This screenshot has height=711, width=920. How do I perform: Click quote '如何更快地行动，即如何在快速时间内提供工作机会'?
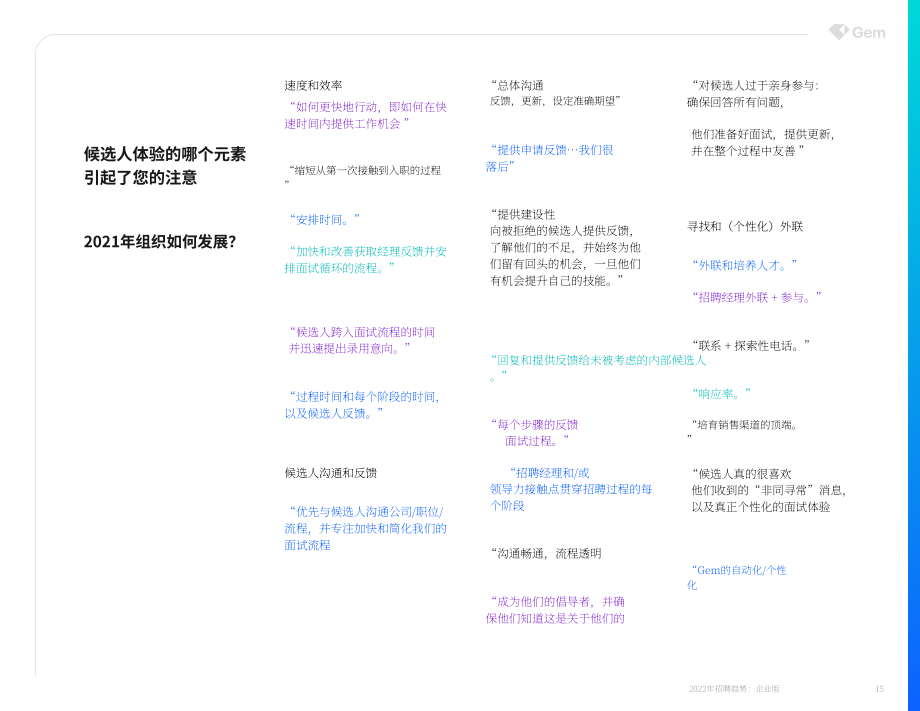[x=366, y=115]
